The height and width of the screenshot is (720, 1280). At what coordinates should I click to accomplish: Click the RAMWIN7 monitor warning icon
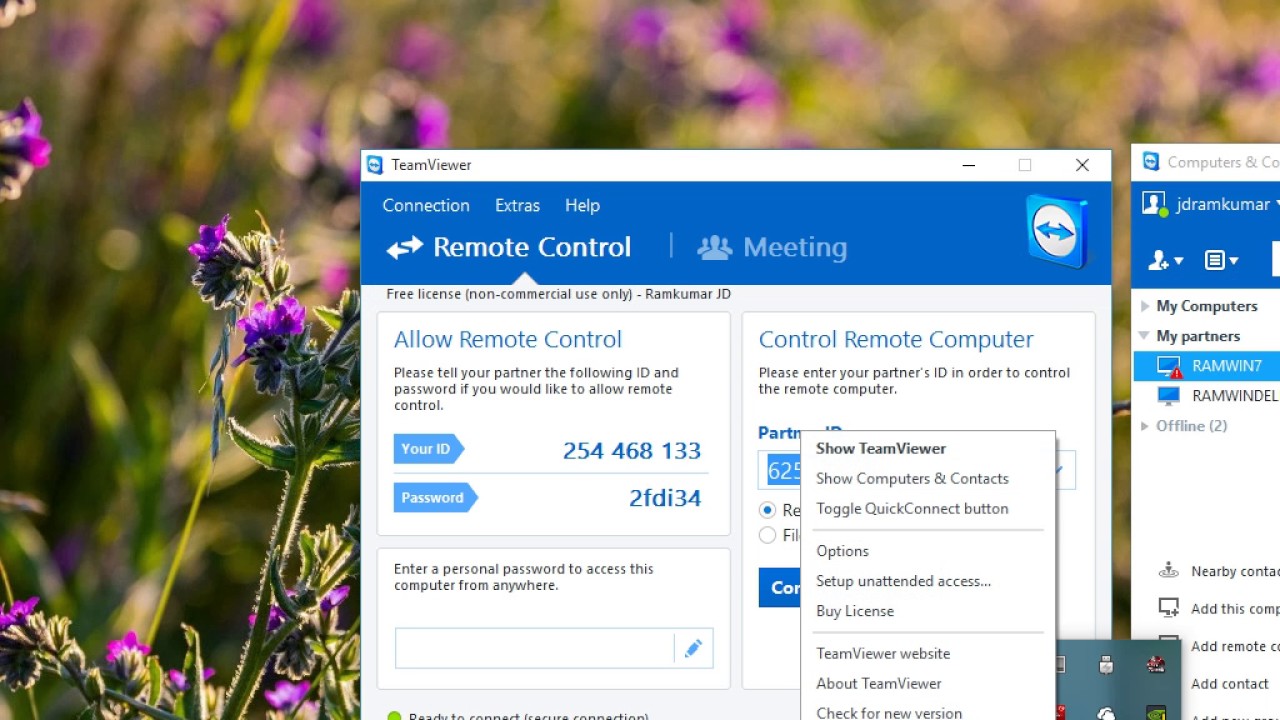click(1169, 366)
